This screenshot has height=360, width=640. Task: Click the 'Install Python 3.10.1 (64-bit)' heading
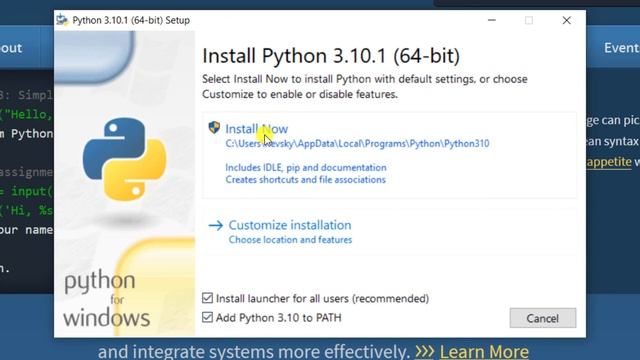tap(331, 56)
